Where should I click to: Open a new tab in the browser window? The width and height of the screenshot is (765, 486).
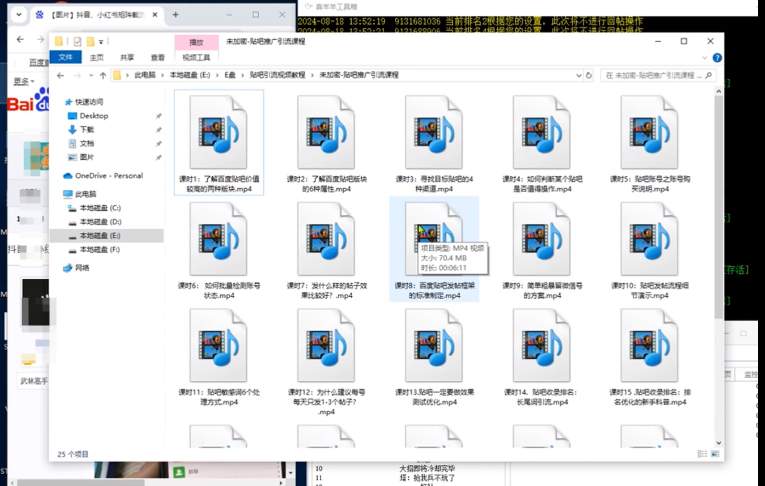click(176, 15)
